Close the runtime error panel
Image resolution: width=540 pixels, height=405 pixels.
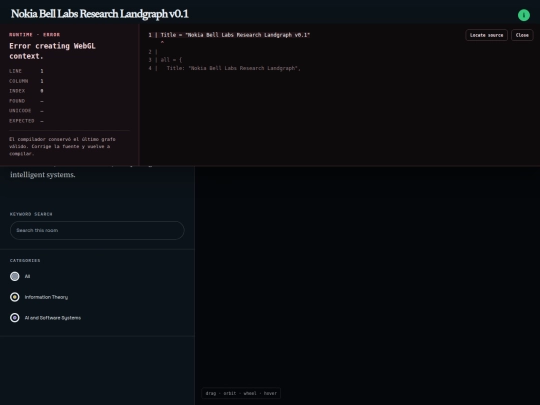click(522, 35)
